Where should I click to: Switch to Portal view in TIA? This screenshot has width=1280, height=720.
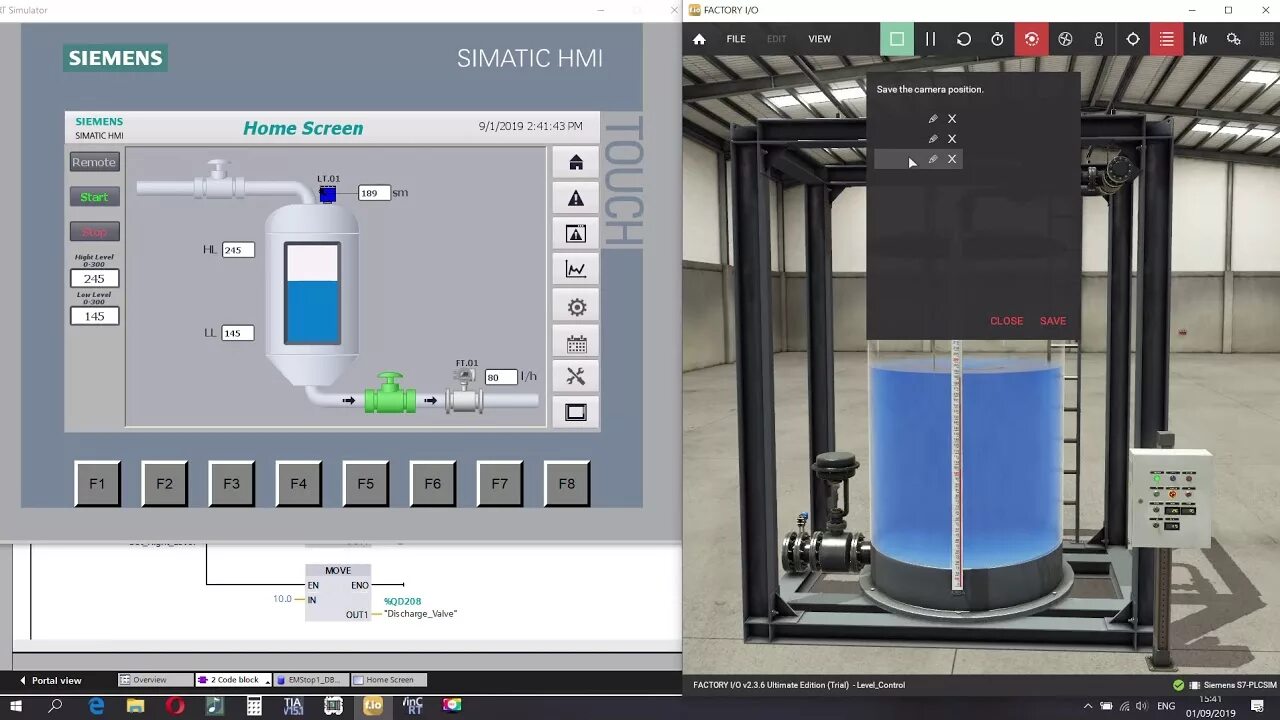(x=50, y=680)
